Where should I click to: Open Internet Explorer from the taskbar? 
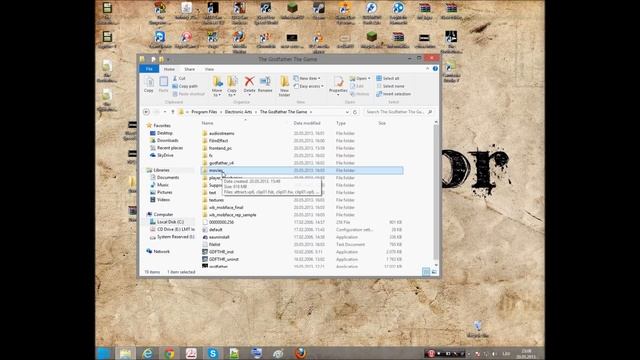click(147, 353)
